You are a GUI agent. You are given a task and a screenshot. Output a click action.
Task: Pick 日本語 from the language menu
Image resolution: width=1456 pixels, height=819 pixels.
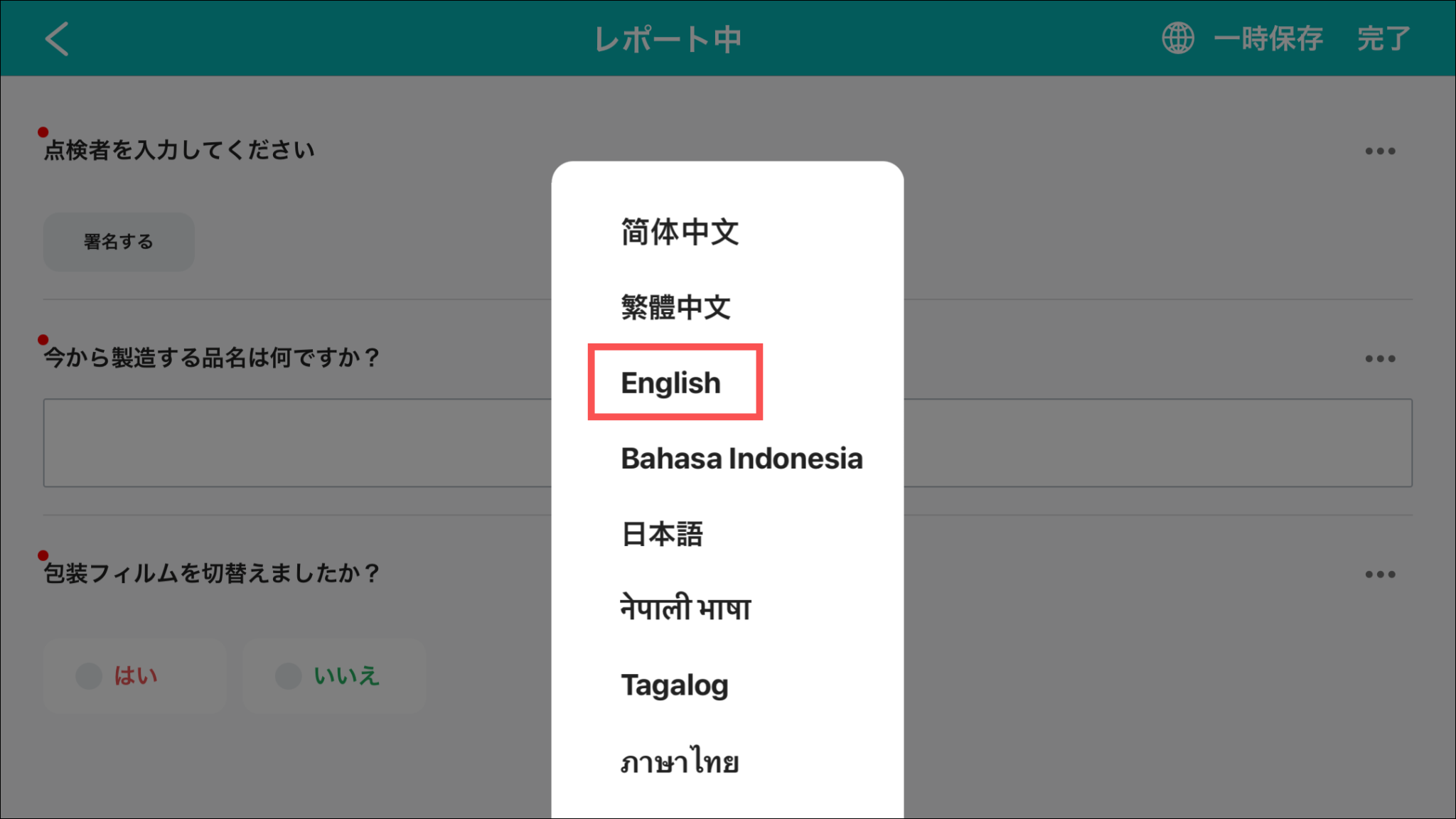[662, 534]
